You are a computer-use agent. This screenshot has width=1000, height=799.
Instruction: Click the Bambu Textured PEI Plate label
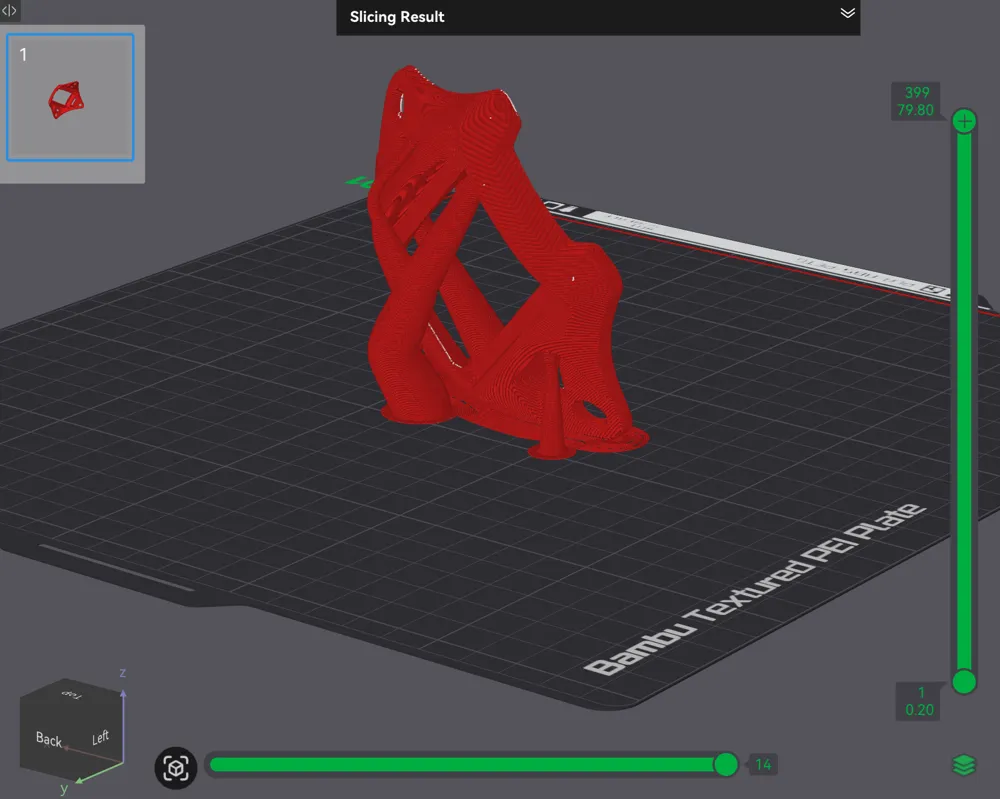tap(754, 589)
